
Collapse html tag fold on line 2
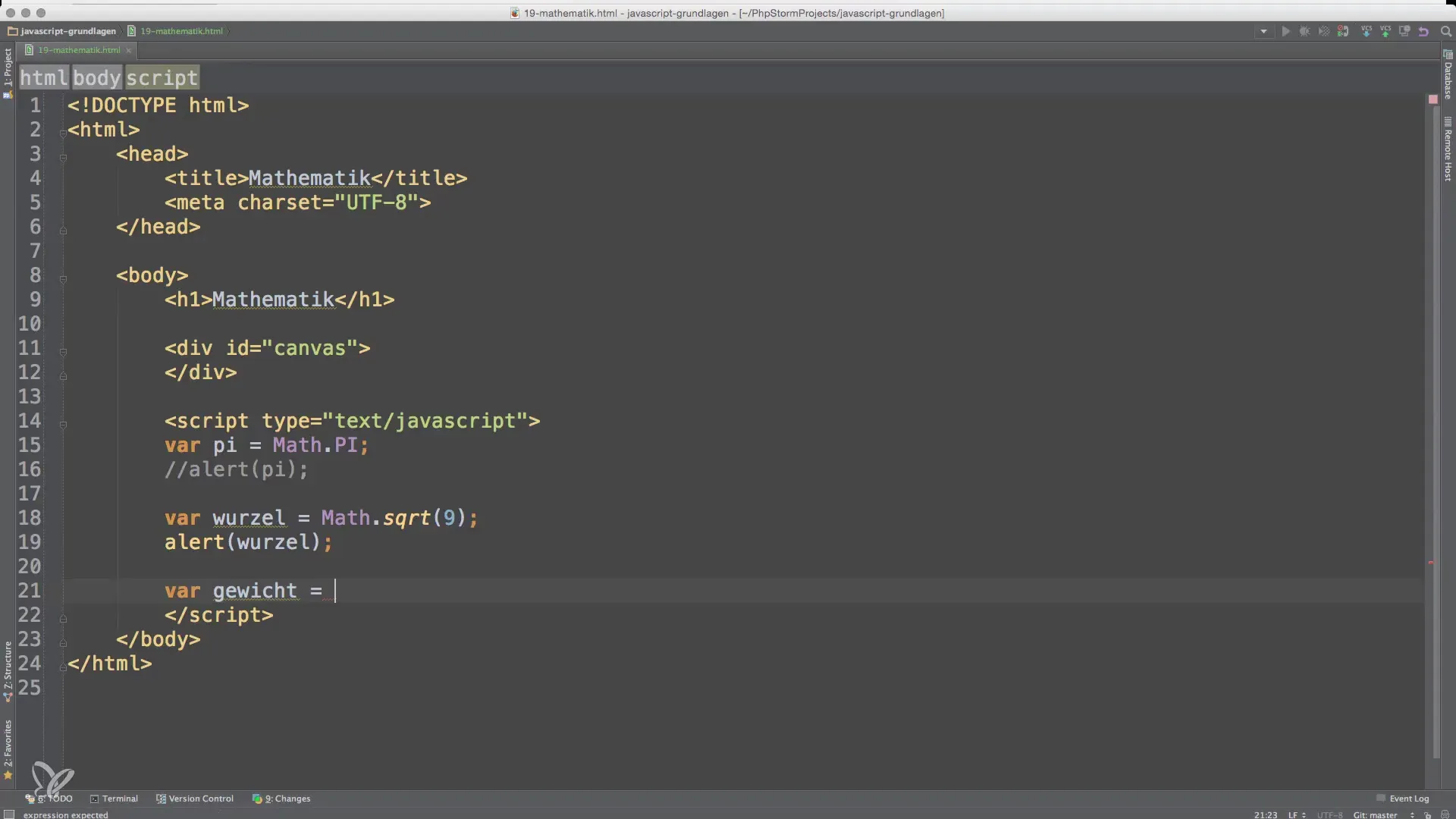(63, 133)
